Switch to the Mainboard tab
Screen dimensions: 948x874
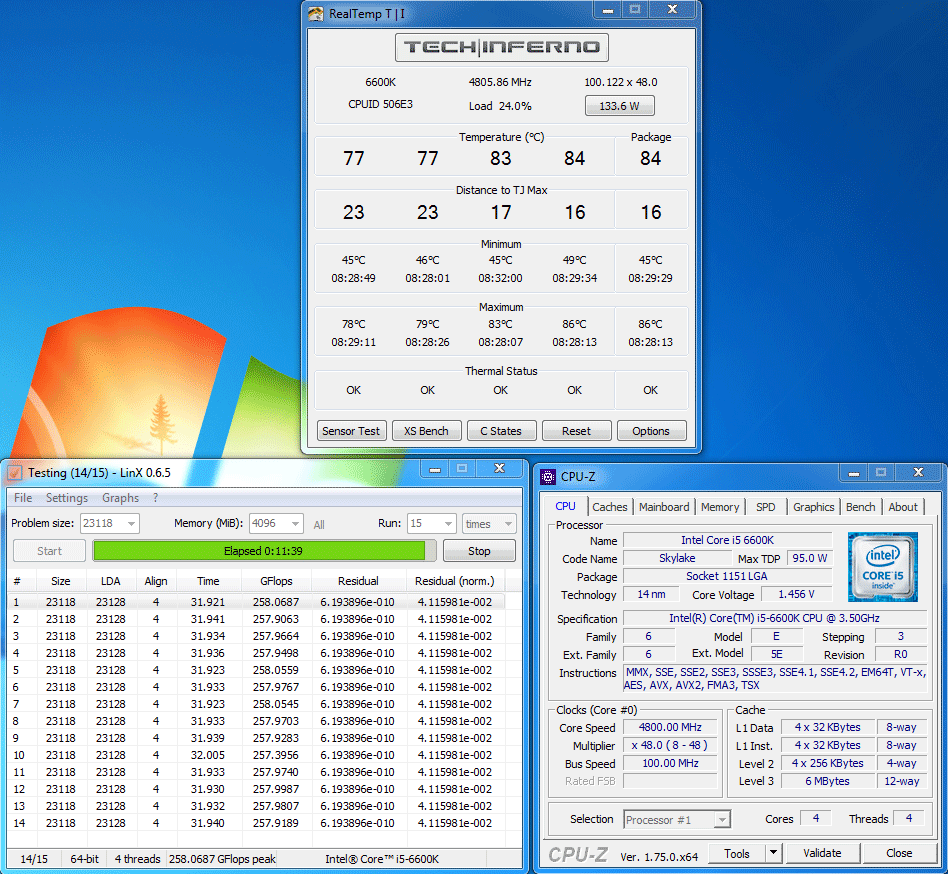(x=664, y=507)
